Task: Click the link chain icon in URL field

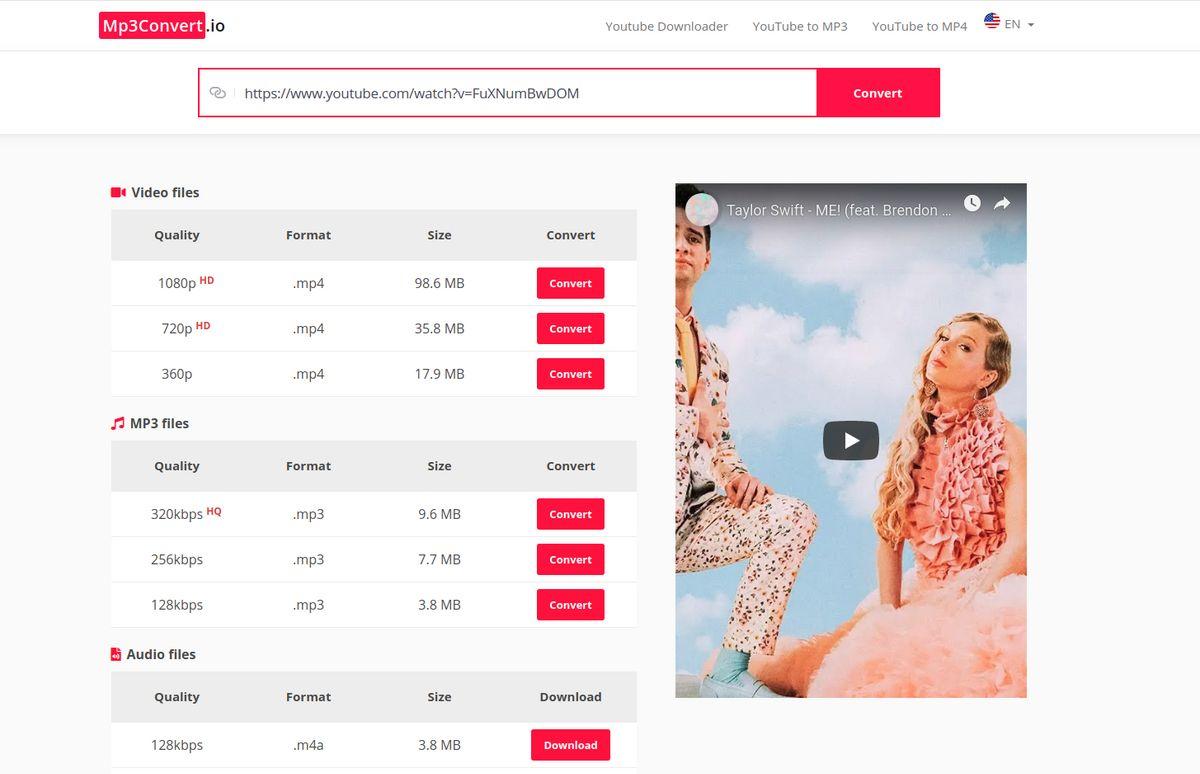Action: click(x=218, y=93)
